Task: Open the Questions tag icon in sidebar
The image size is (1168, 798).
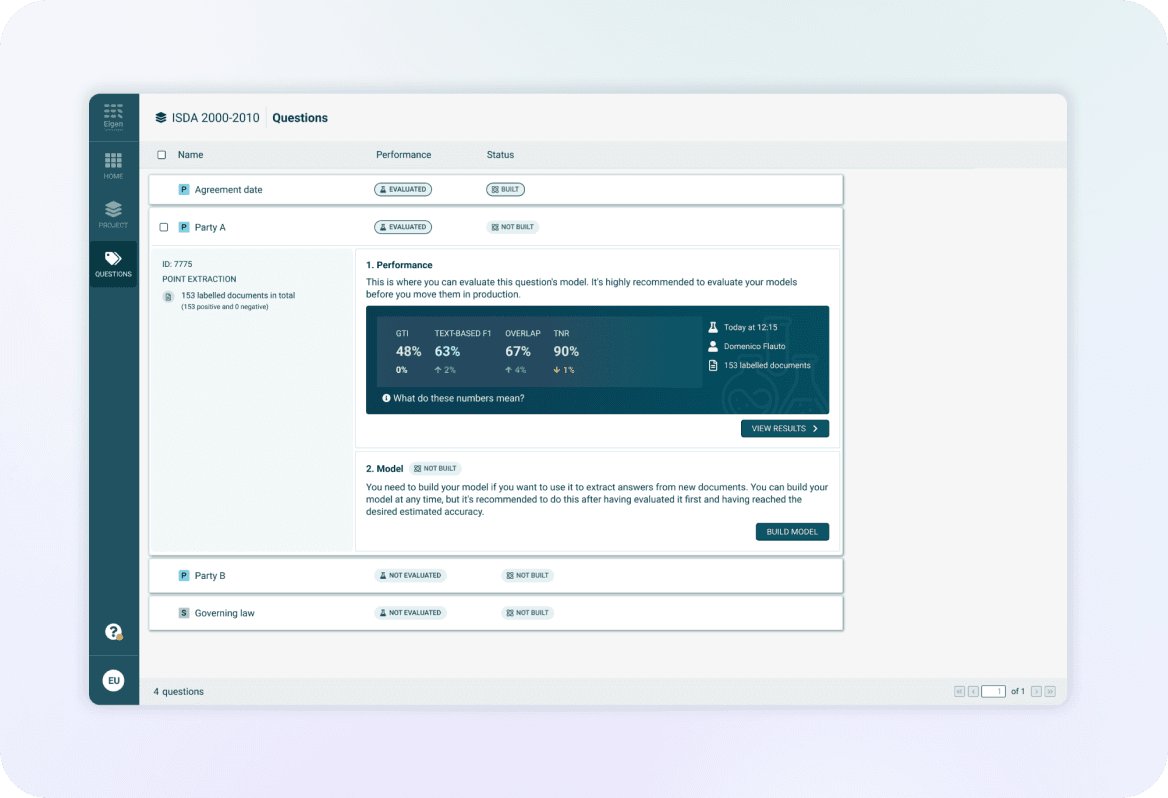Action: 113,264
